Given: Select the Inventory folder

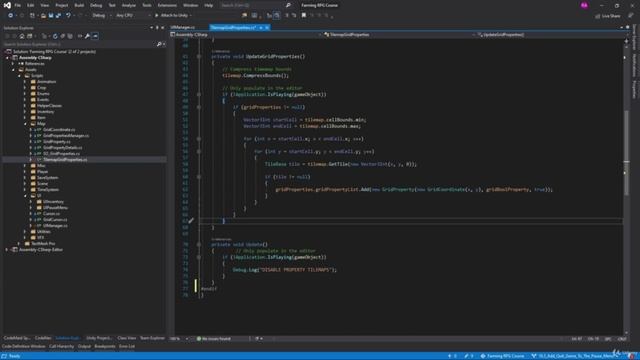Looking at the screenshot, I should tap(45, 111).
